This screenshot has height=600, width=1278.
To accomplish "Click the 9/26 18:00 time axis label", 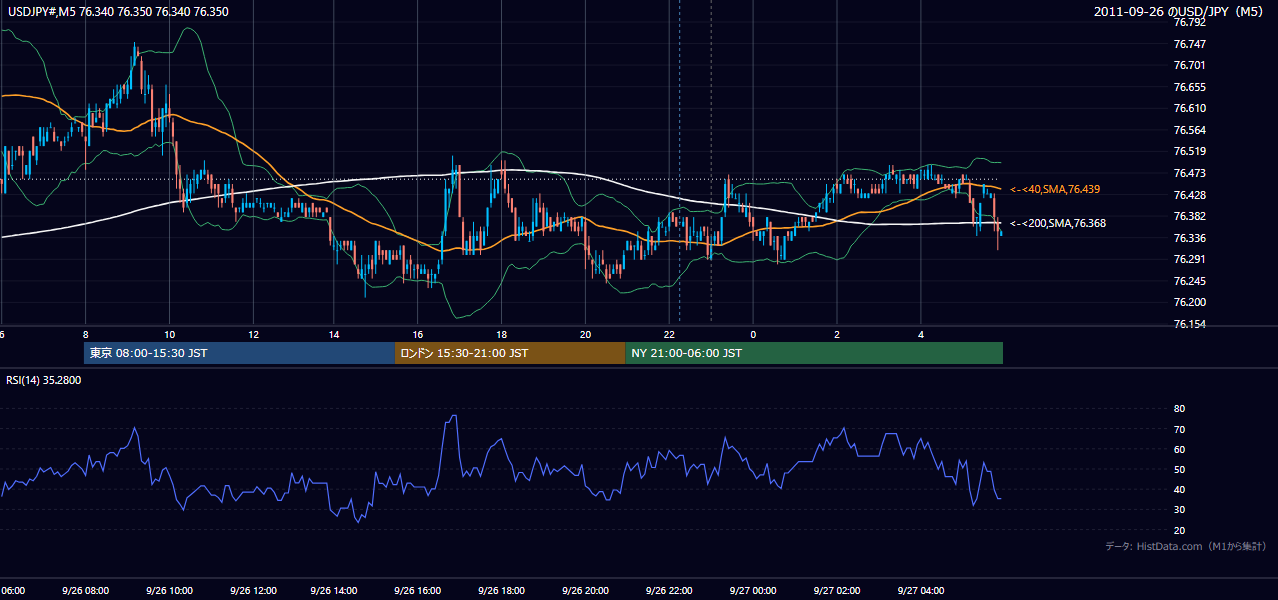I will pos(502,590).
